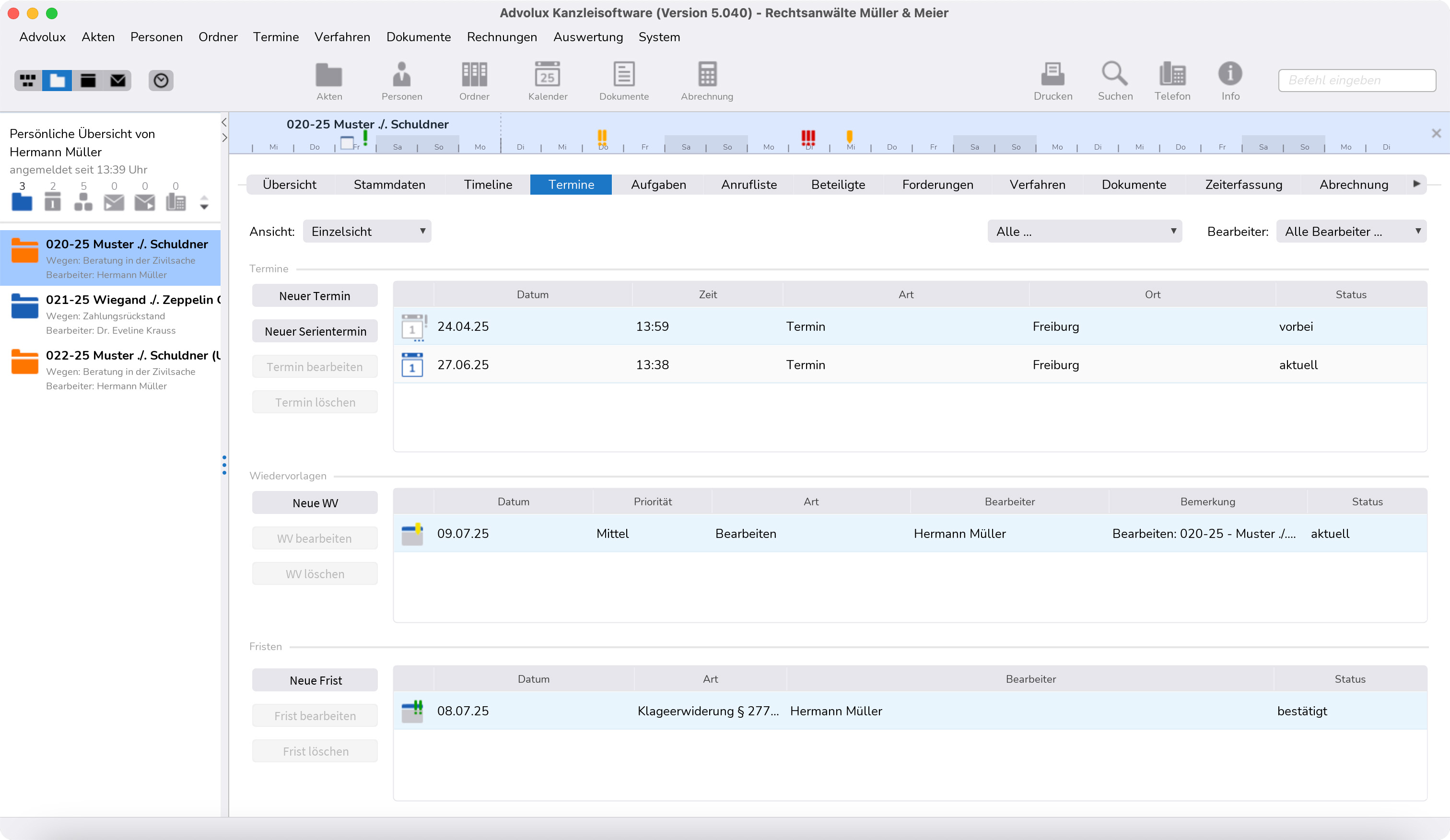Open the Auswertung menu
This screenshot has height=840, width=1450.
coord(588,37)
